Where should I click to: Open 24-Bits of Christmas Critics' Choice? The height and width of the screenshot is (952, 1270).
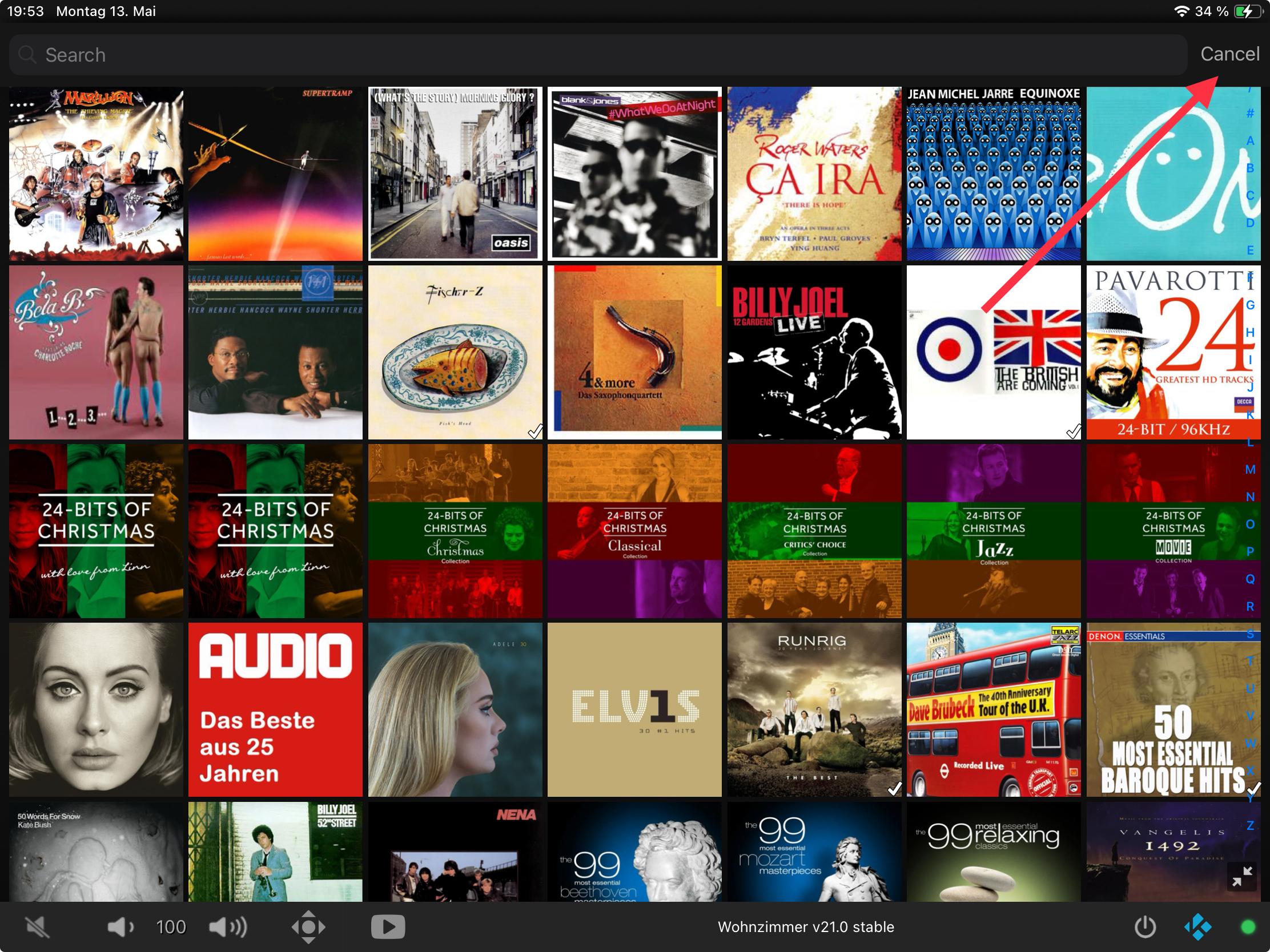tap(814, 531)
